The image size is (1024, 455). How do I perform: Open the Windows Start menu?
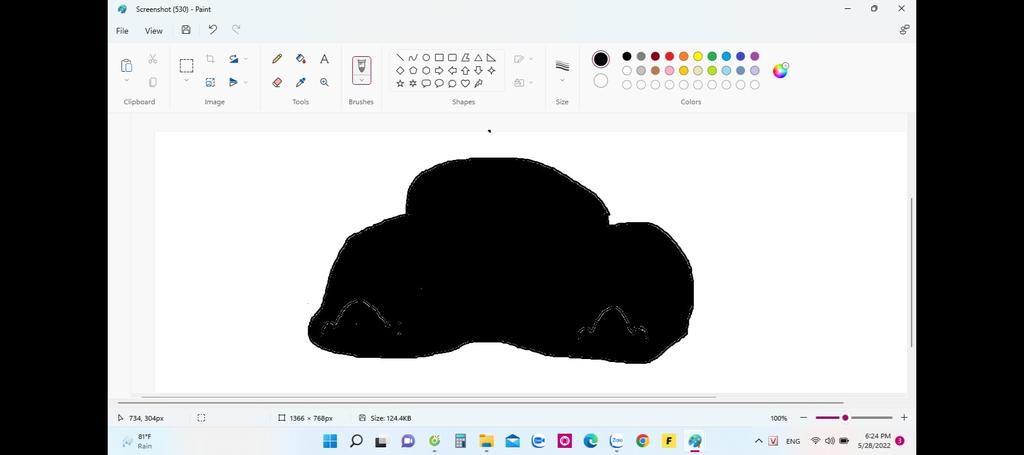[330, 441]
